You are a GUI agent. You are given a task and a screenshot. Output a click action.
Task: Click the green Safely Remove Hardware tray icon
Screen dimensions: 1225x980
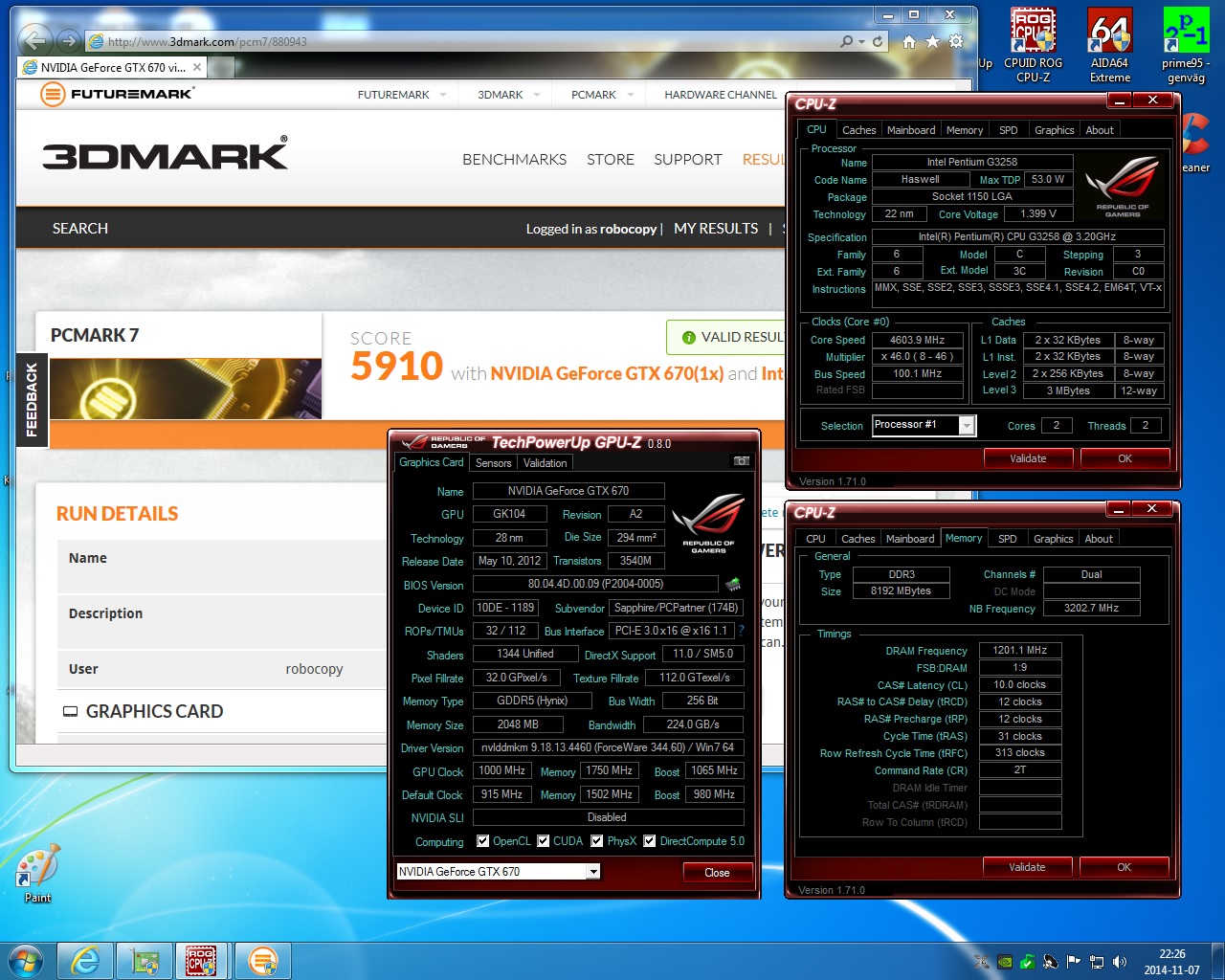pyautogui.click(x=1028, y=962)
